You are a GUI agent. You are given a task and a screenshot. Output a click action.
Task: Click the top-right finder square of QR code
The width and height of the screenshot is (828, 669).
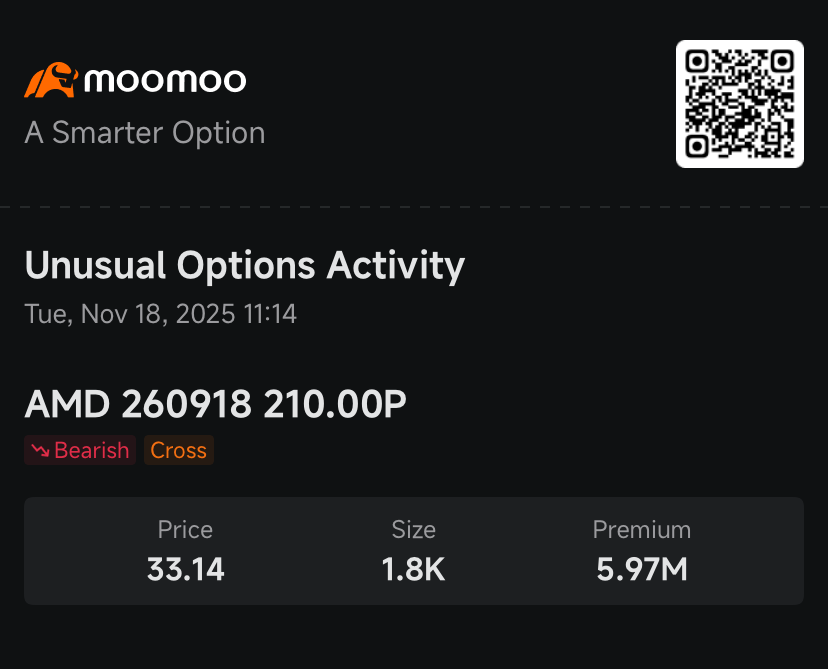point(783,61)
